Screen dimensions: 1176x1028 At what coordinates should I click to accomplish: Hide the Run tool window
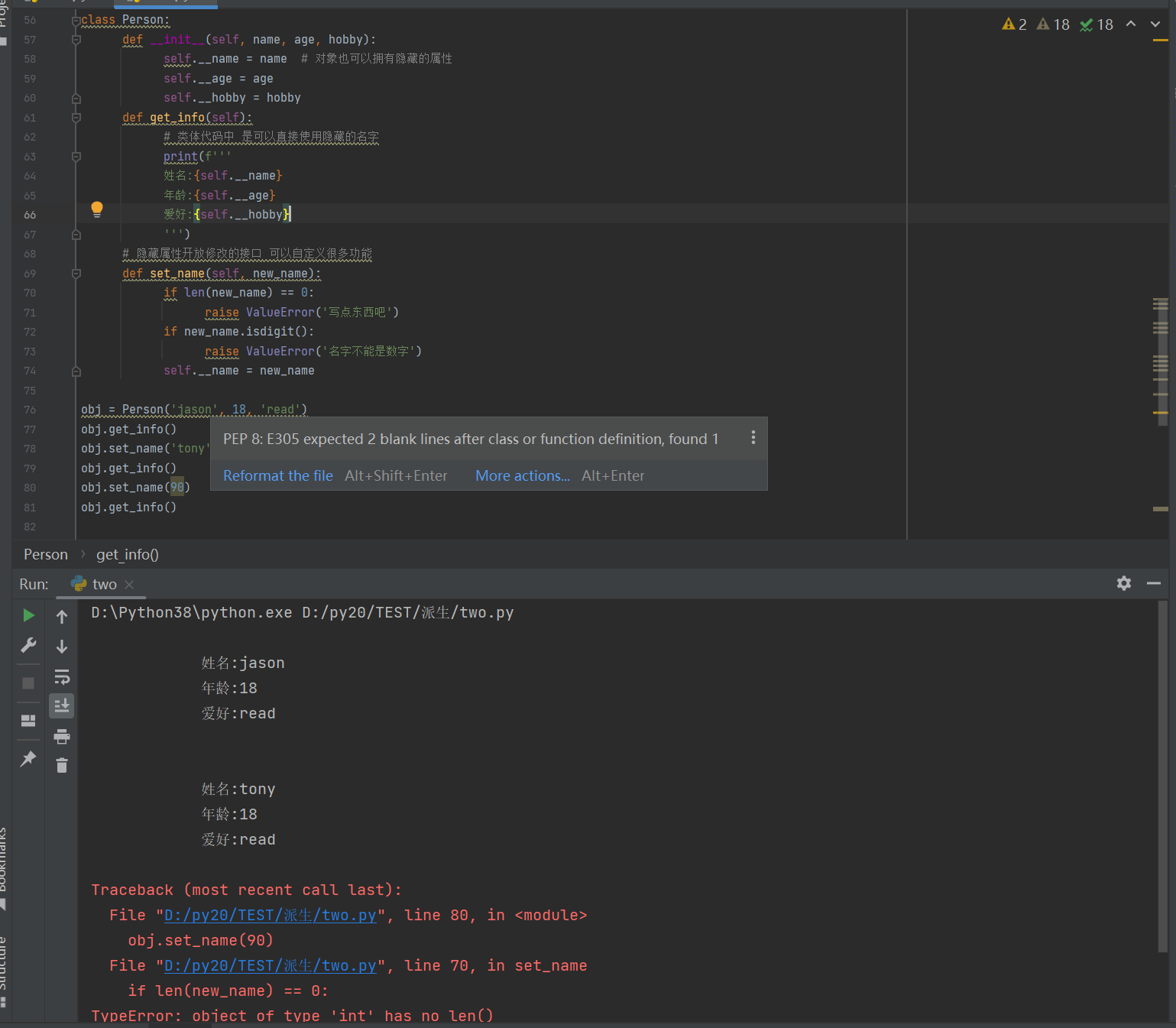tap(1154, 583)
